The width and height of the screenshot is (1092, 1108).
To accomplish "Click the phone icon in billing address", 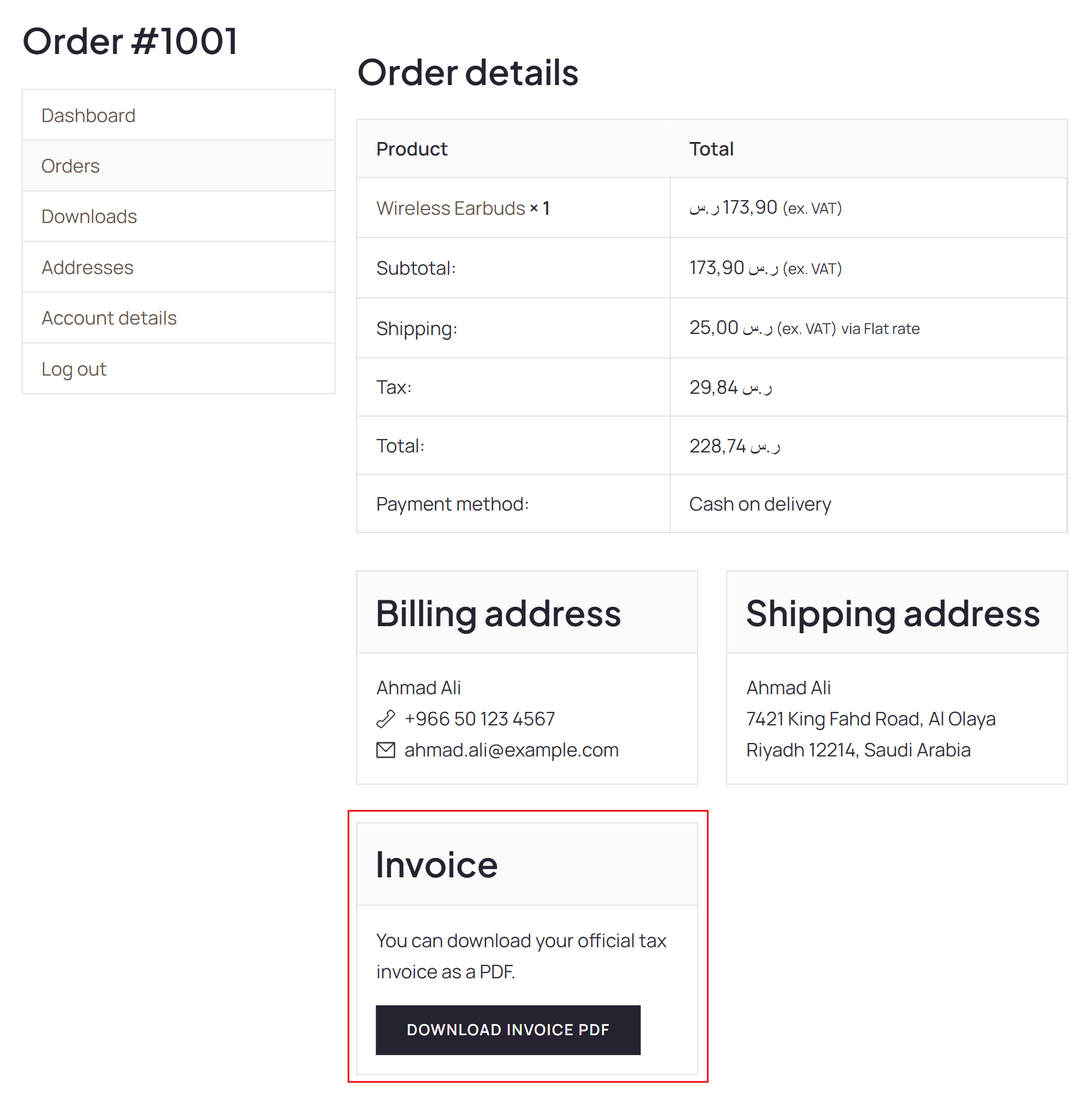I will point(386,719).
